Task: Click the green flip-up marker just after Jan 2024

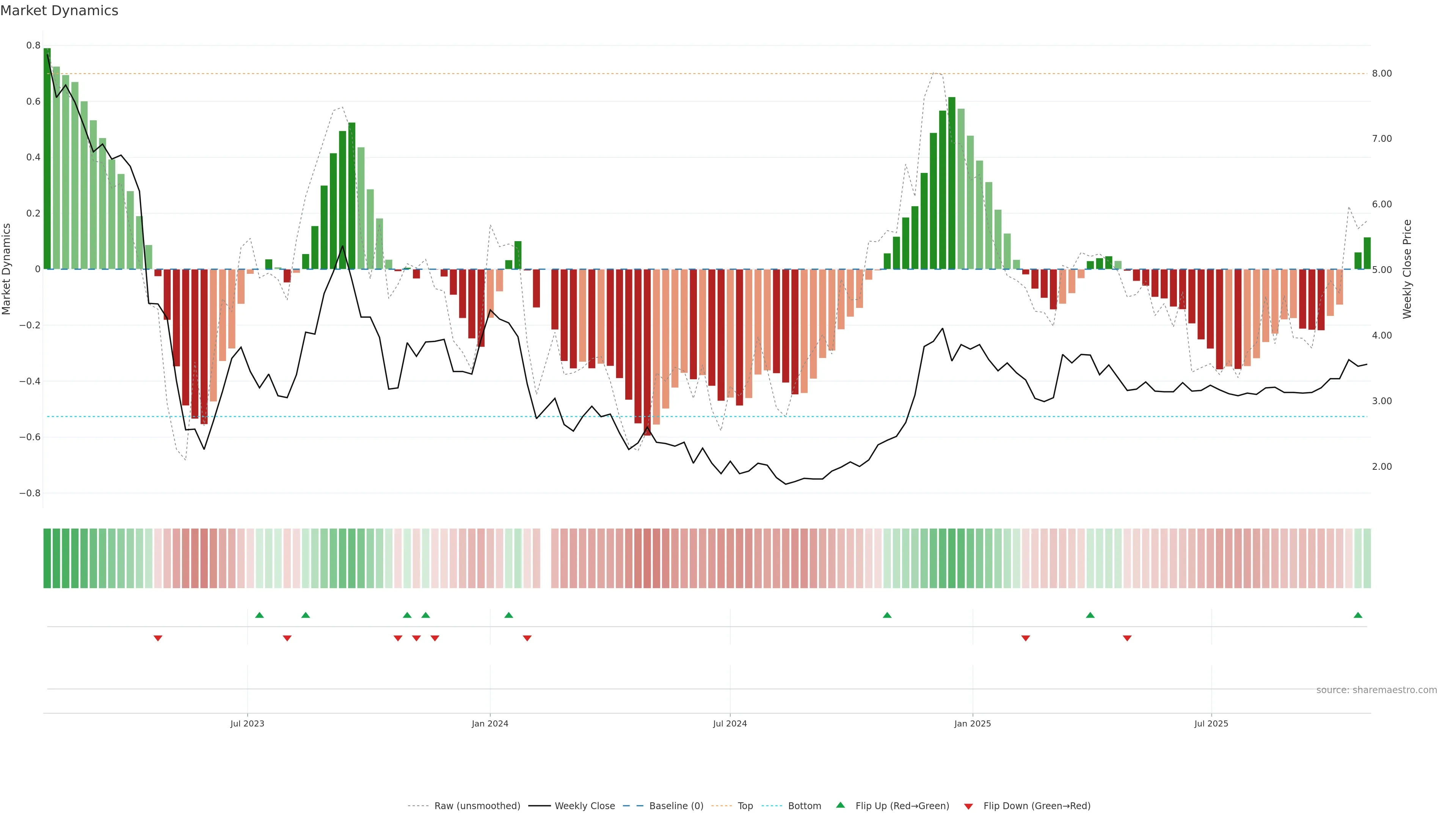Action: coord(508,615)
